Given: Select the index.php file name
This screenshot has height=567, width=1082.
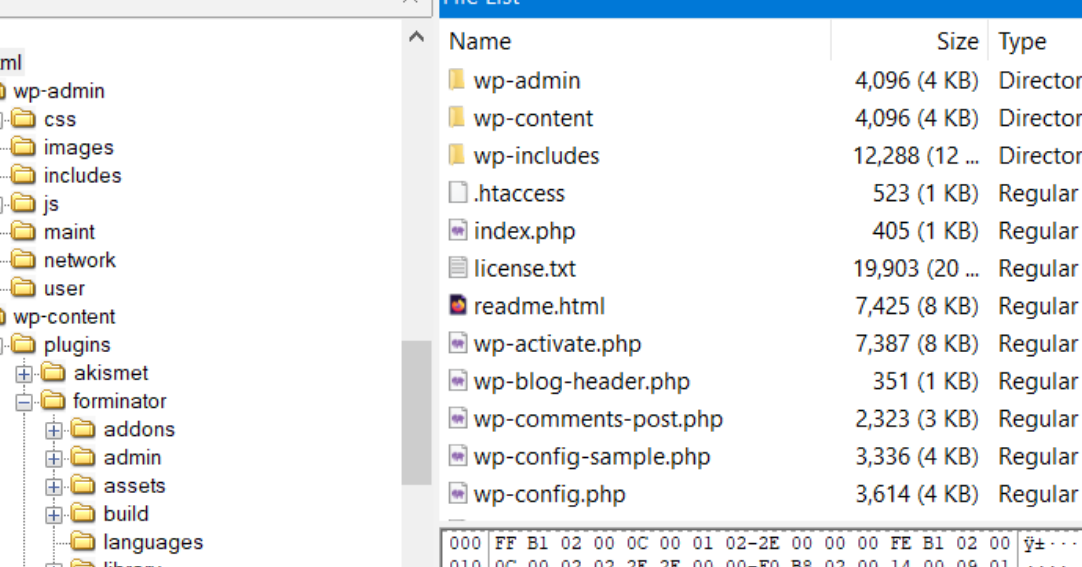Looking at the screenshot, I should point(524,230).
